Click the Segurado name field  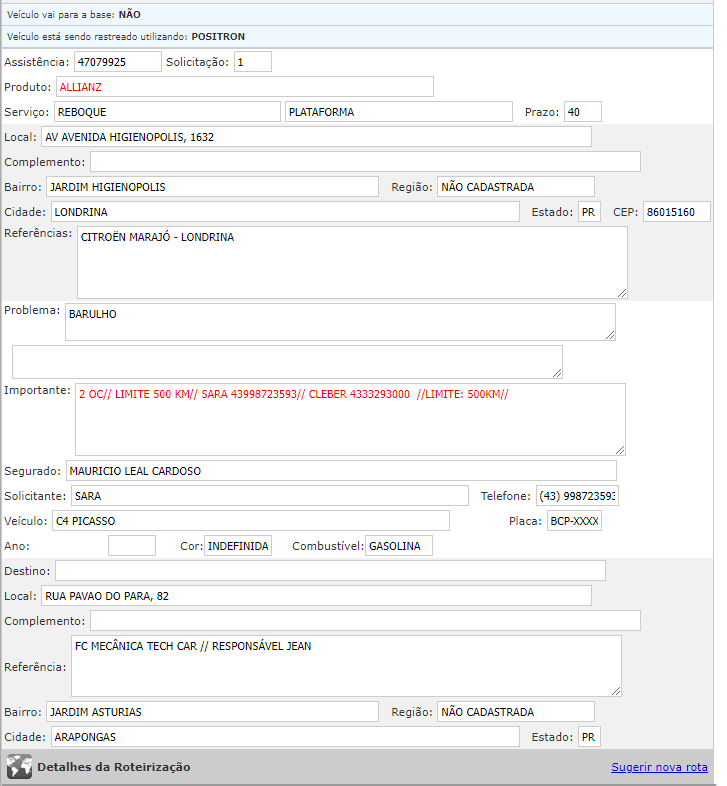point(340,471)
